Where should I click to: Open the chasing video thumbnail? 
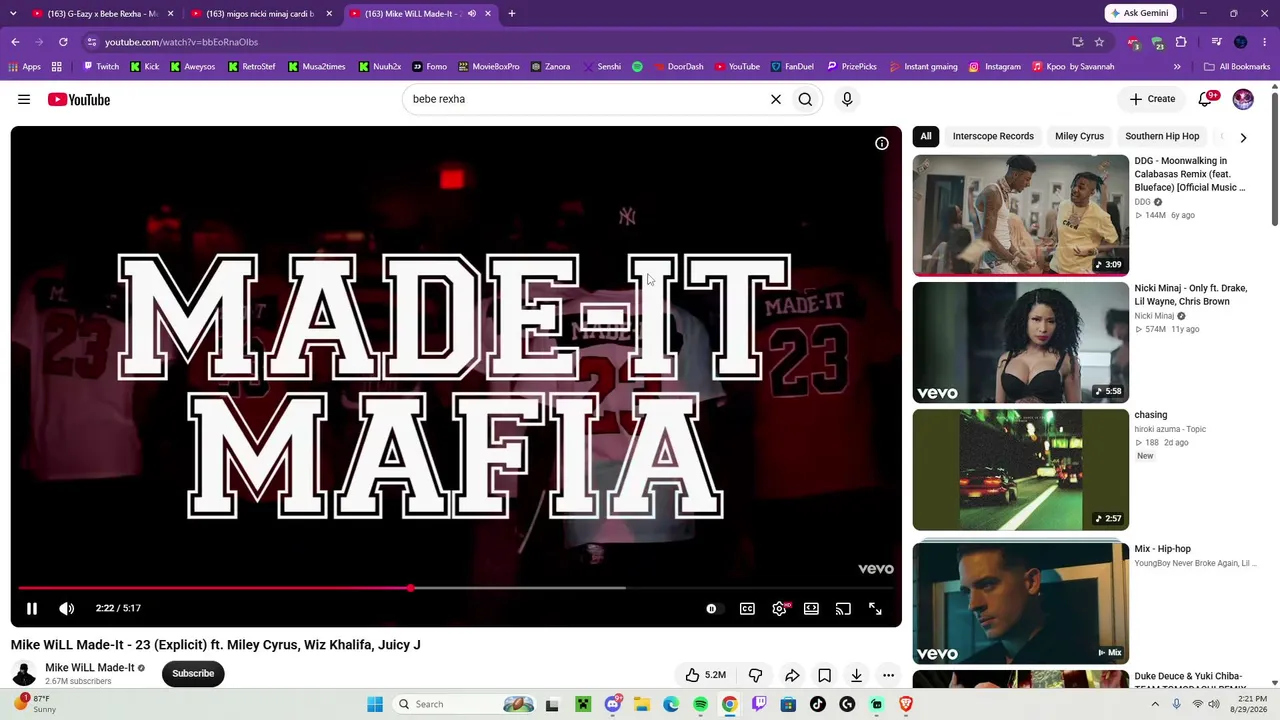click(1020, 469)
